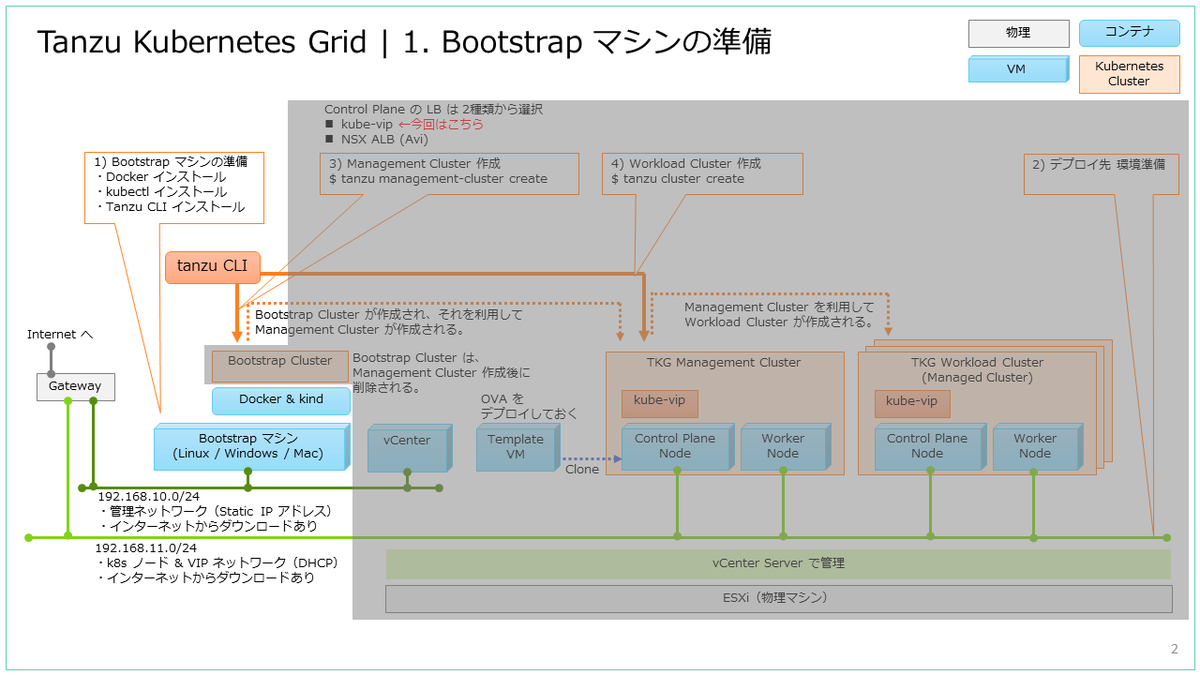
Task: Click '管理ネットワーク（Static IP アドレス）' text
Action: (x=220, y=511)
